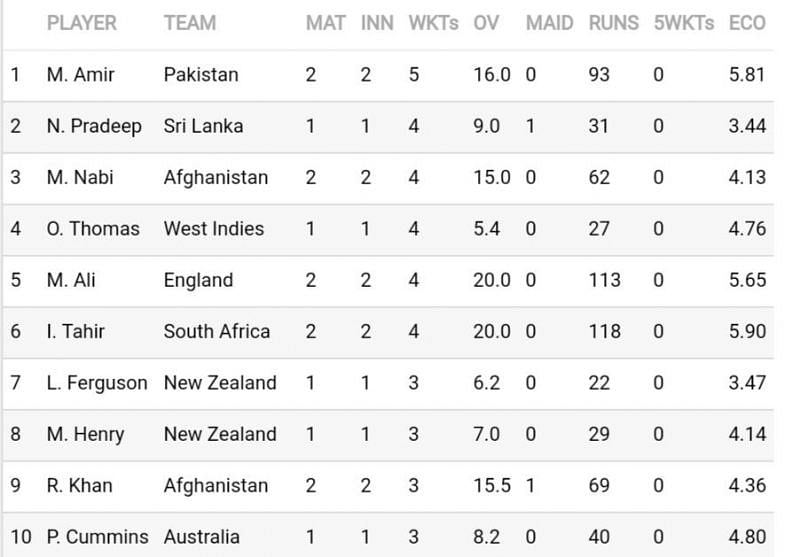Click the OV column header

click(486, 23)
